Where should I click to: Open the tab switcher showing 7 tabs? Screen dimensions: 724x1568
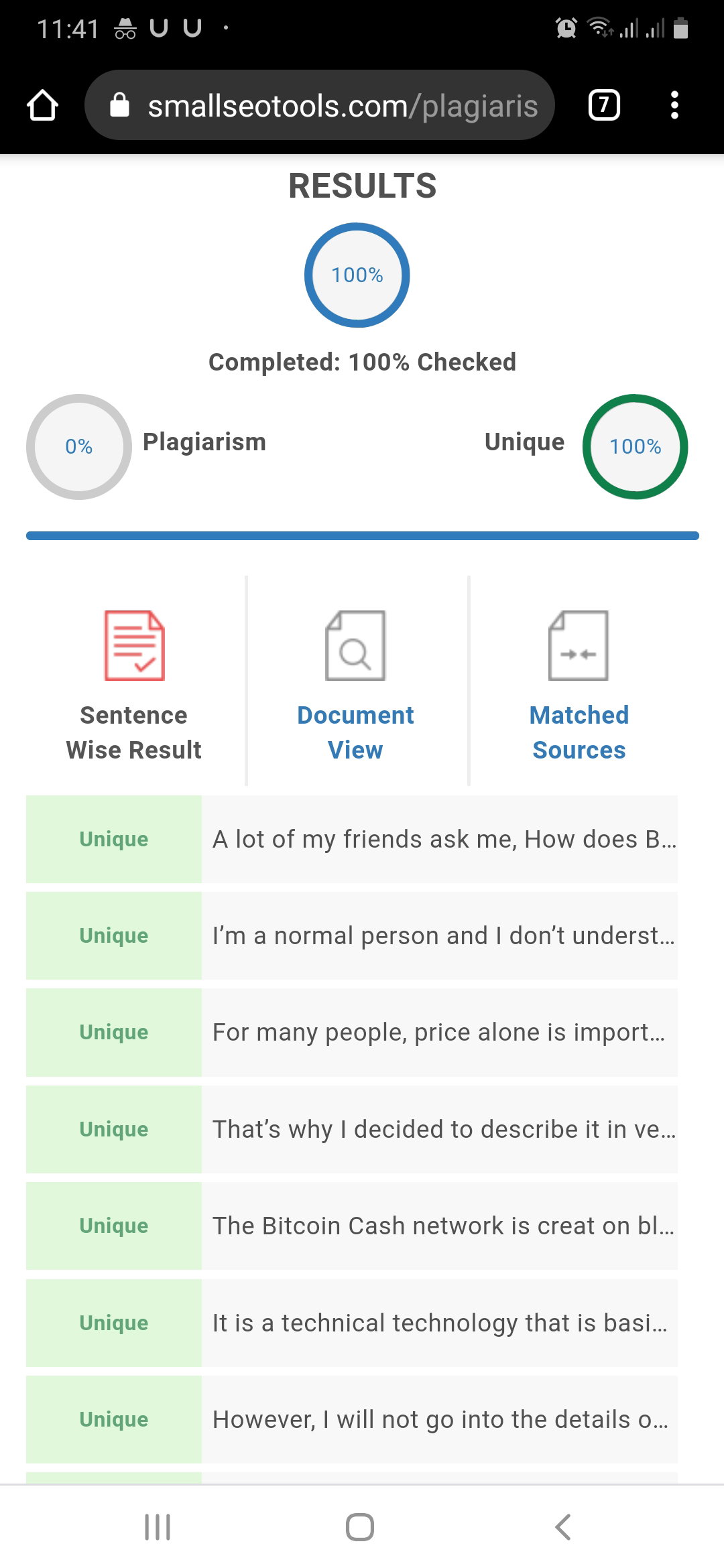pos(604,105)
